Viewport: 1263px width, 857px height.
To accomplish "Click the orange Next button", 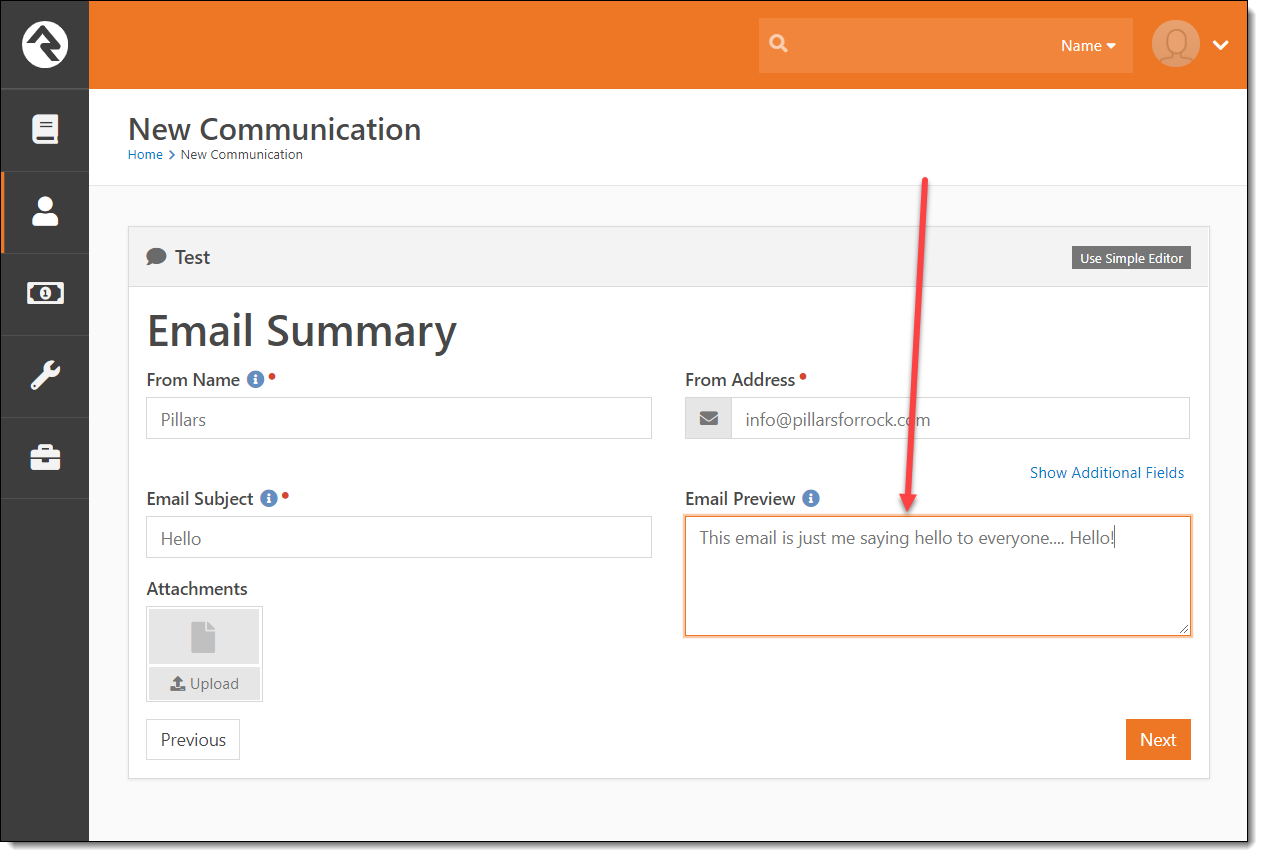I will point(1158,739).
